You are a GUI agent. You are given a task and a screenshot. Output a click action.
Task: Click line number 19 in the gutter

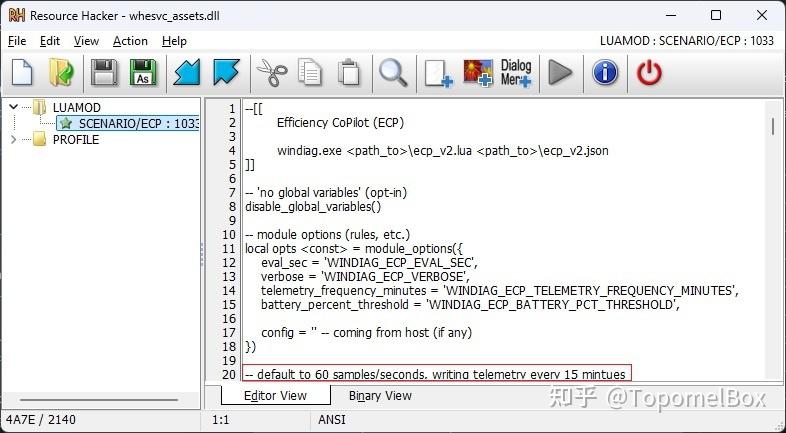point(229,360)
